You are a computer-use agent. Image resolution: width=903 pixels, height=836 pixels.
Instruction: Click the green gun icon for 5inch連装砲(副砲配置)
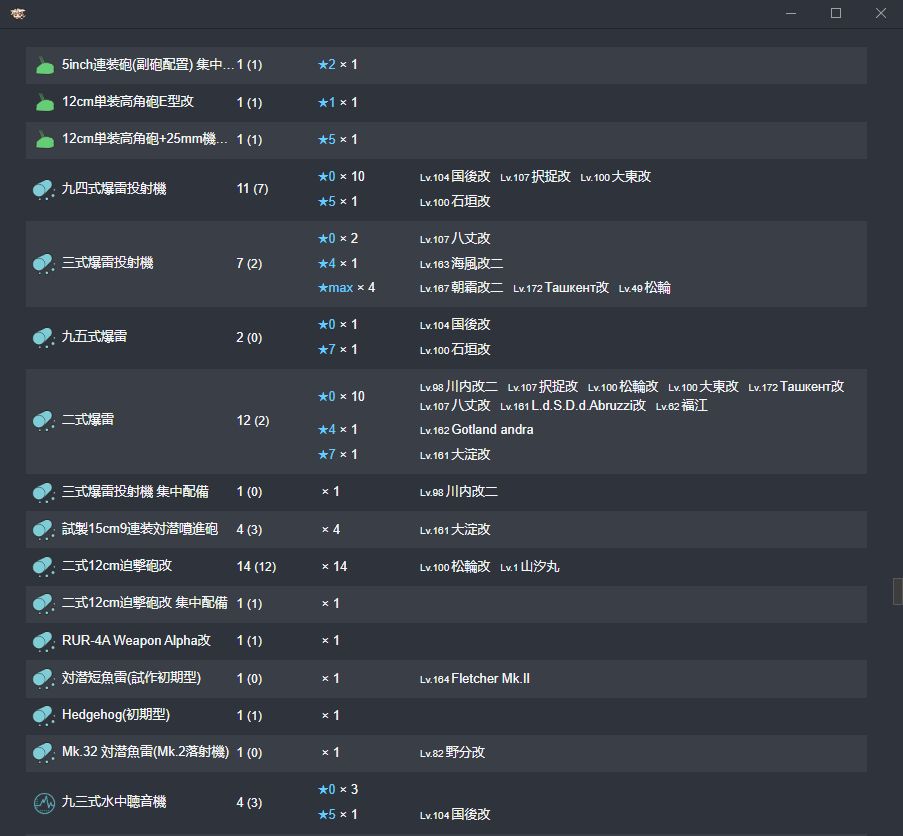pos(44,66)
